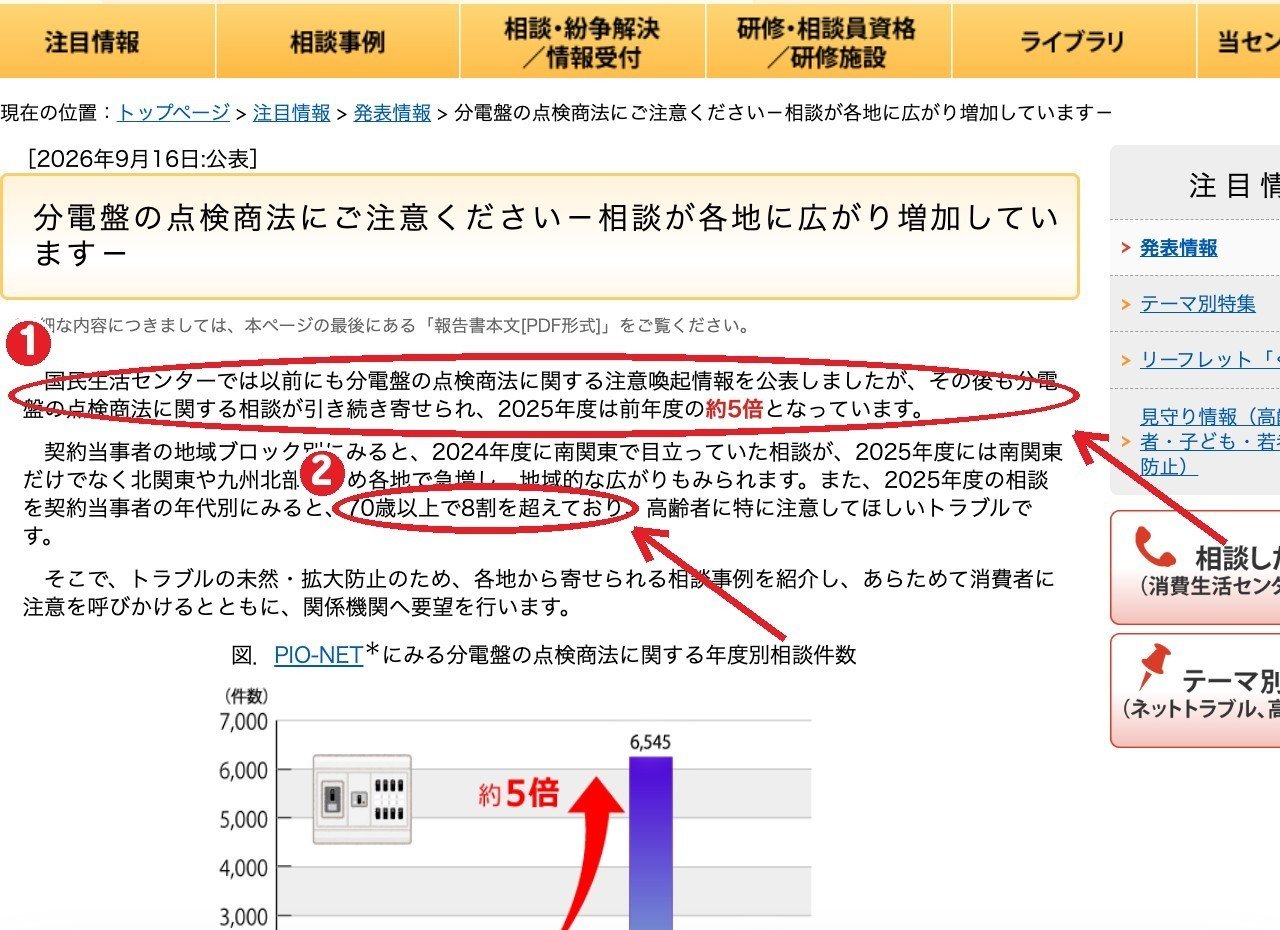The height and width of the screenshot is (930, 1280).
Task: Open the 見守り情報 sidebar link
Action: pos(1210,441)
